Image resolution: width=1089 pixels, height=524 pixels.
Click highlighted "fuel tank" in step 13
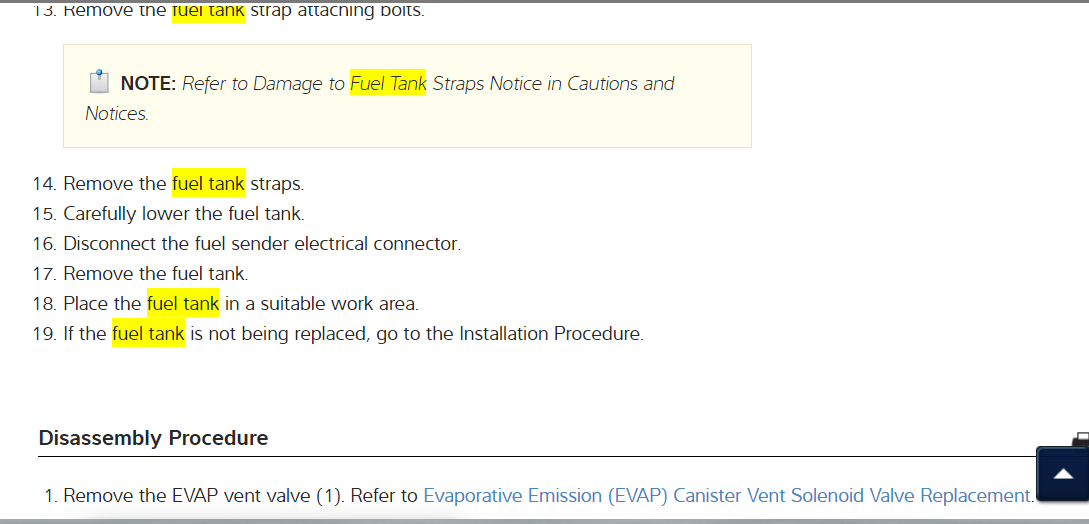point(208,12)
